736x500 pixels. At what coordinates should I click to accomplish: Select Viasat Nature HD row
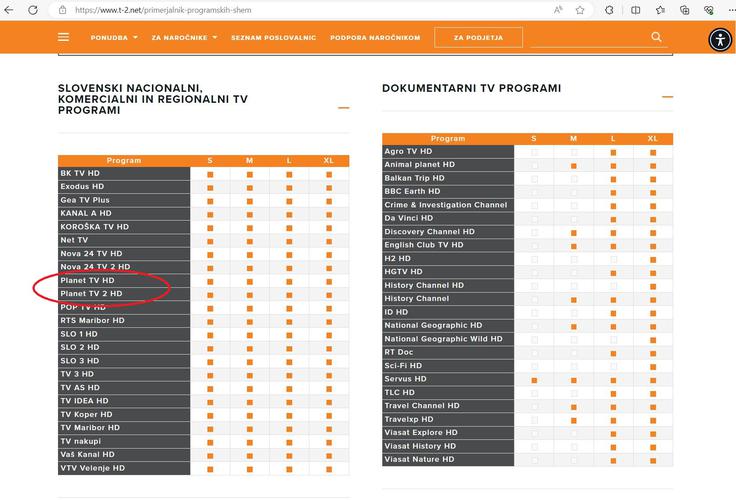pos(528,460)
